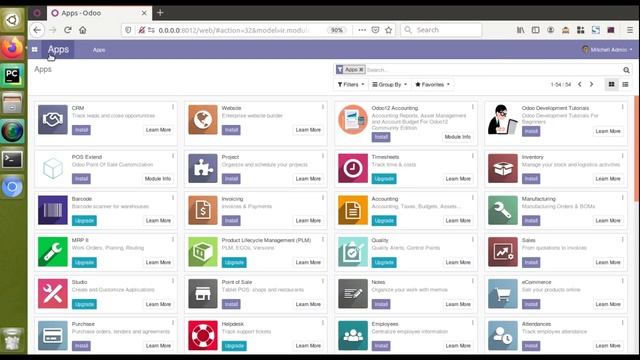The width and height of the screenshot is (640, 360).
Task: Open the Mitchell Admin user menu
Action: point(607,49)
